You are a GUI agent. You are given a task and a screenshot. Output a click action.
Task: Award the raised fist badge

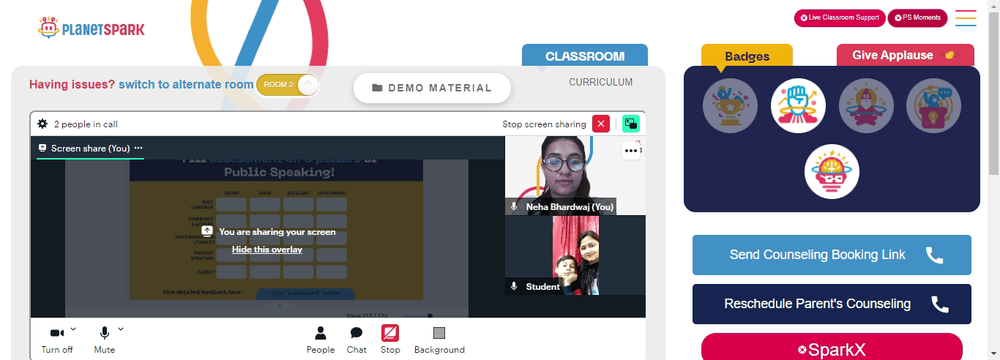click(x=798, y=106)
